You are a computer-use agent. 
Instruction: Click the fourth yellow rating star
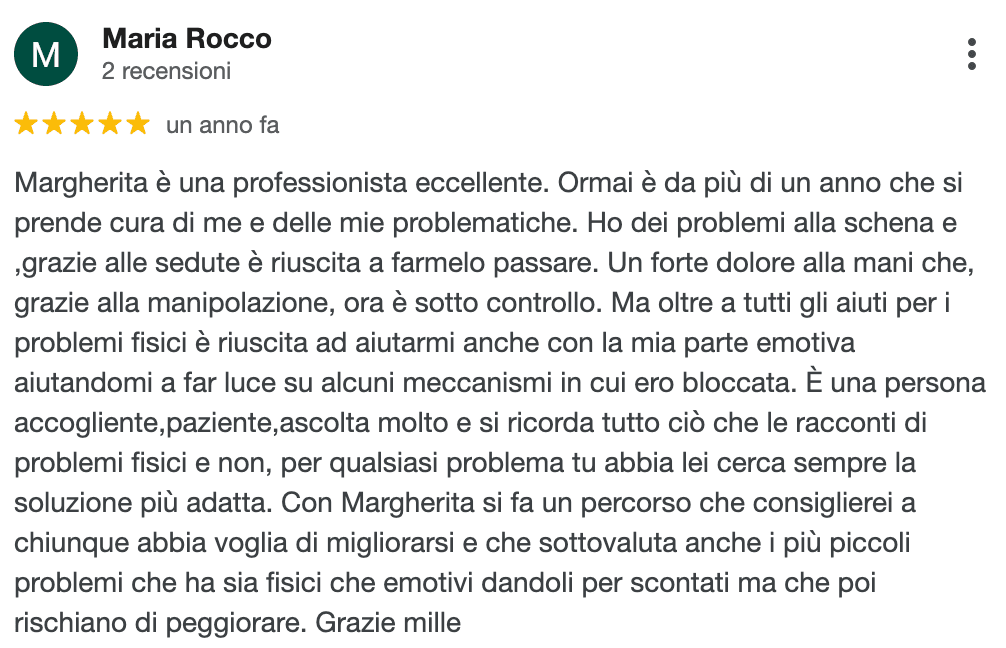click(x=110, y=125)
